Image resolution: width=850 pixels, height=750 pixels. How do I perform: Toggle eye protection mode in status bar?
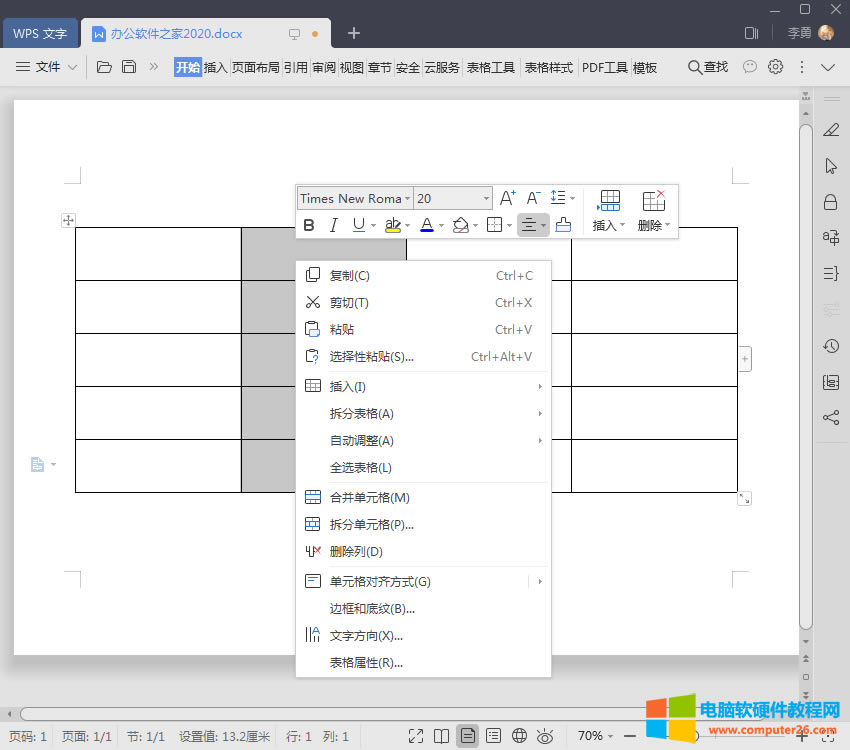[545, 736]
